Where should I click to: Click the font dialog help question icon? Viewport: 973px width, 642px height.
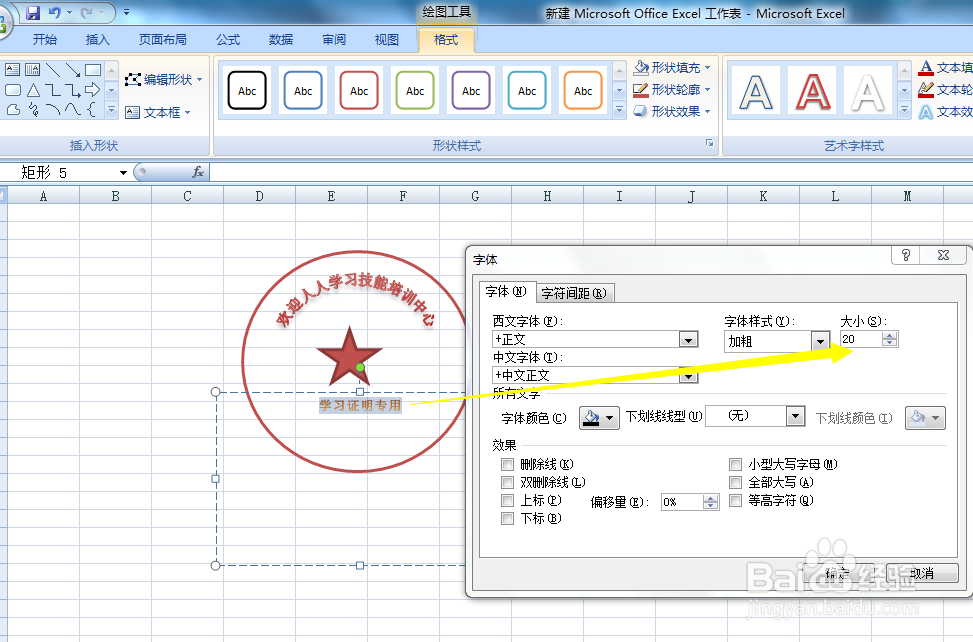coord(906,255)
